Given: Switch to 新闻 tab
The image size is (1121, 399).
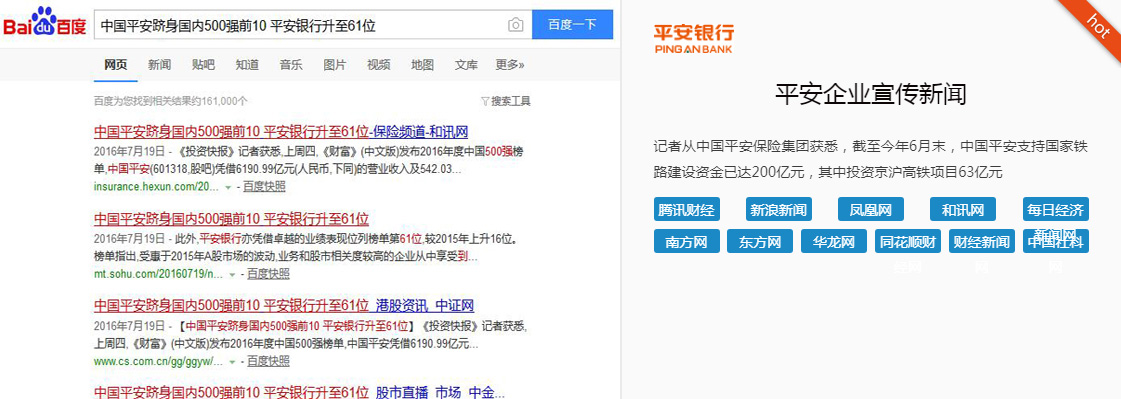Looking at the screenshot, I should coord(159,64).
